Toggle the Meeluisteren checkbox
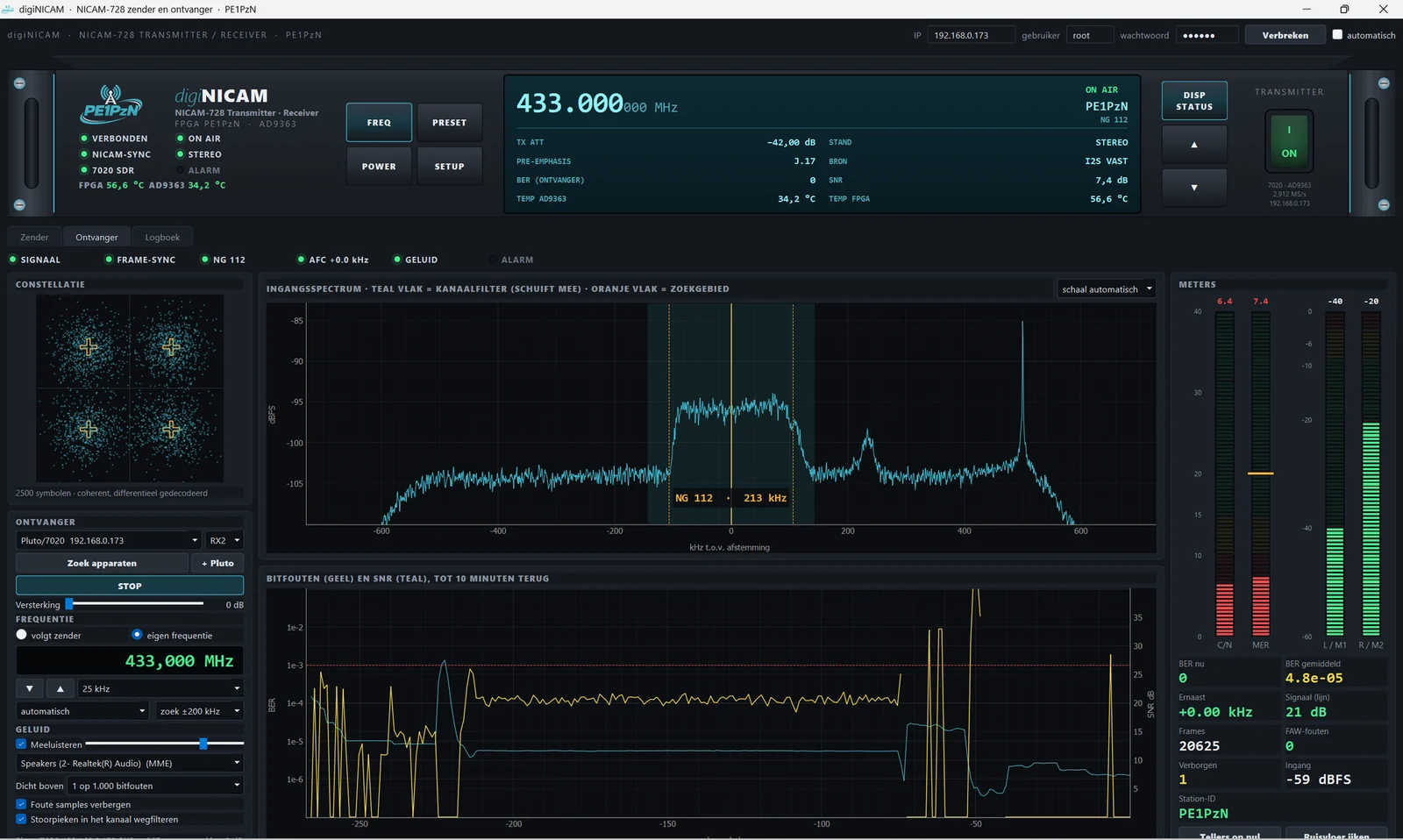1403x840 pixels. [x=21, y=744]
